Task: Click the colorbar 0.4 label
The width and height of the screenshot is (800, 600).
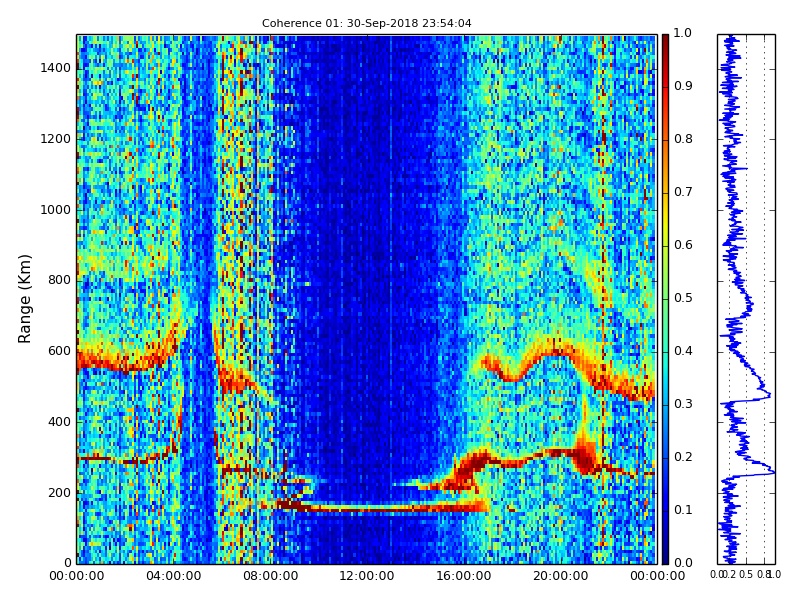Action: click(x=683, y=351)
